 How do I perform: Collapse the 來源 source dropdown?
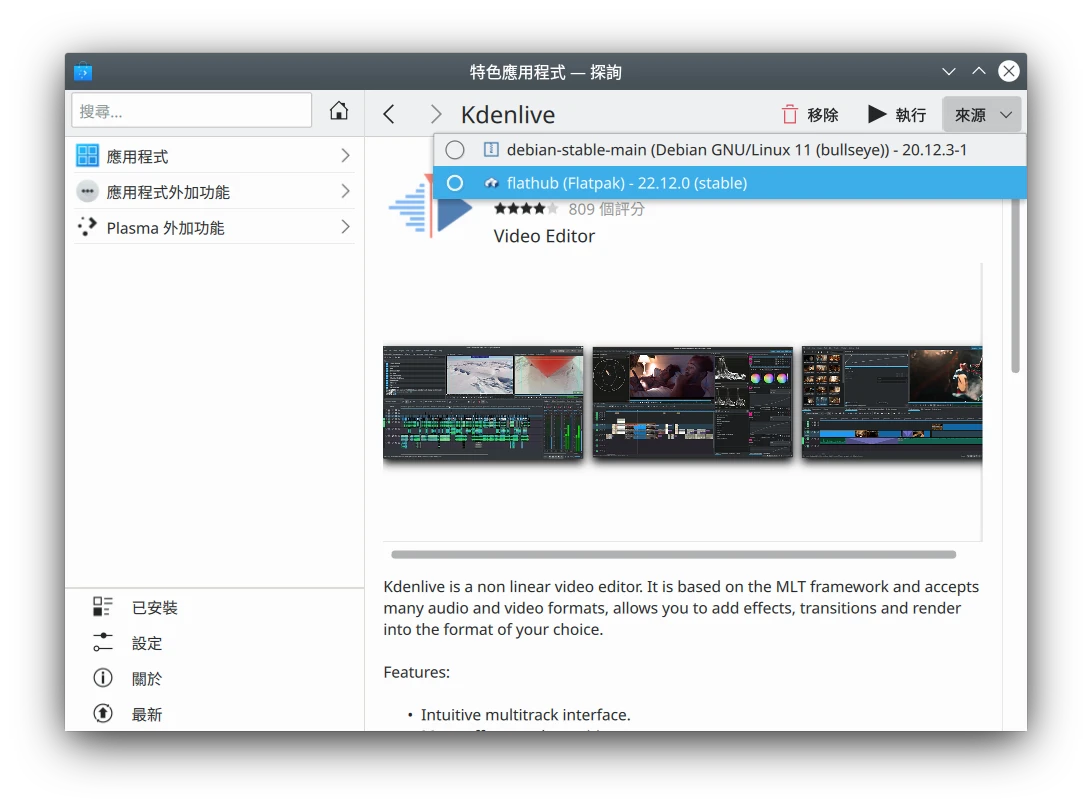tap(981, 115)
